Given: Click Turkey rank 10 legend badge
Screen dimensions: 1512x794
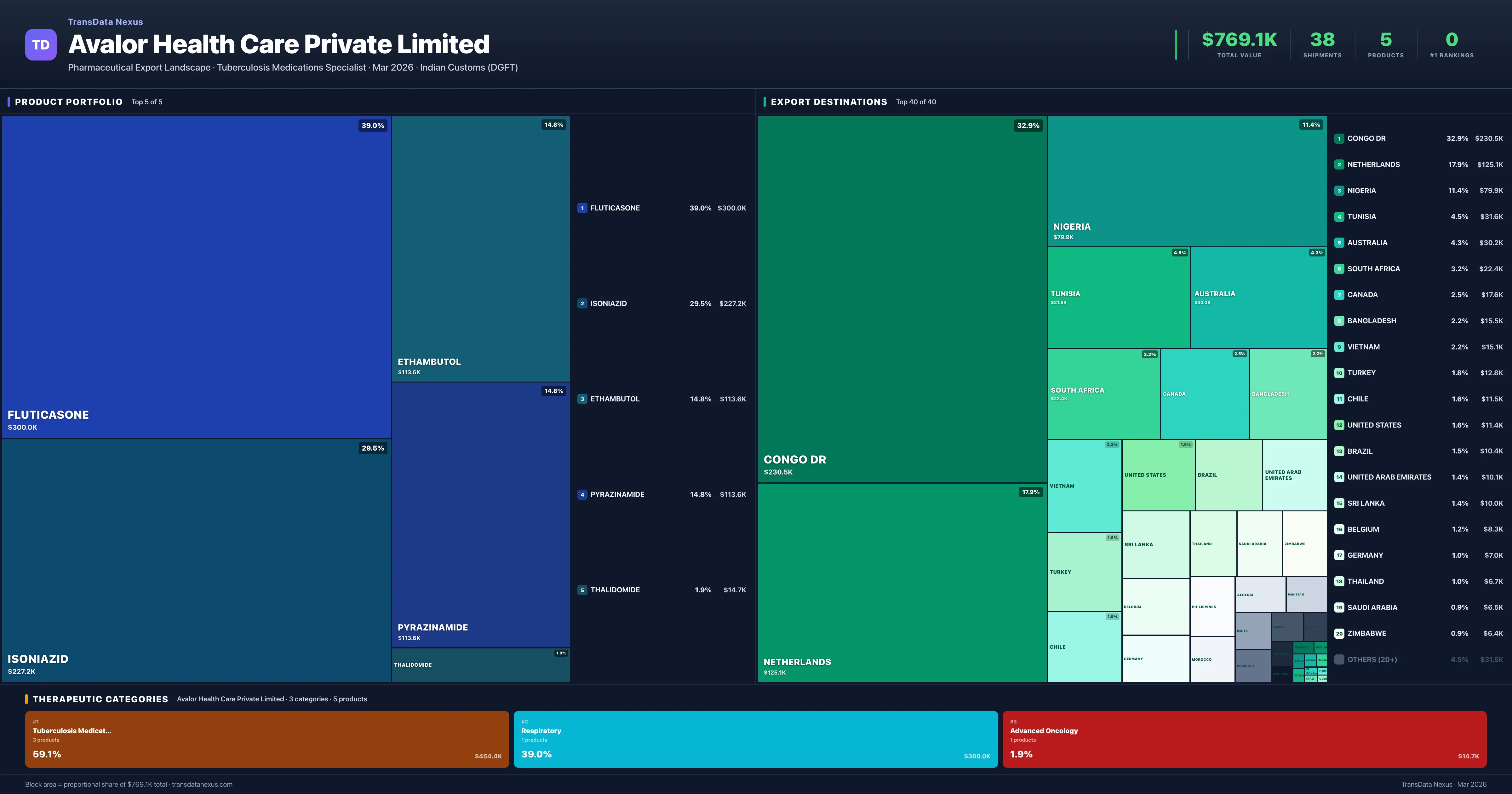Looking at the screenshot, I should [1339, 373].
